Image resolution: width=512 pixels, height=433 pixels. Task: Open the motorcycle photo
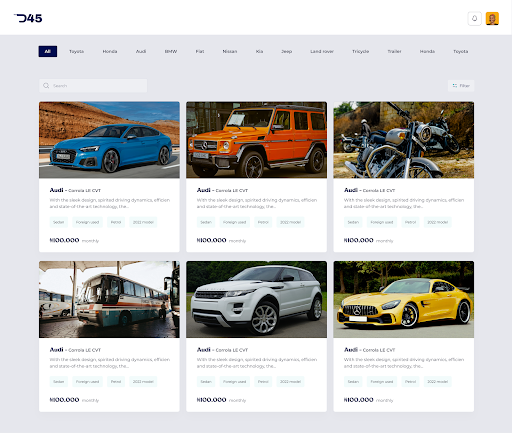(404, 140)
